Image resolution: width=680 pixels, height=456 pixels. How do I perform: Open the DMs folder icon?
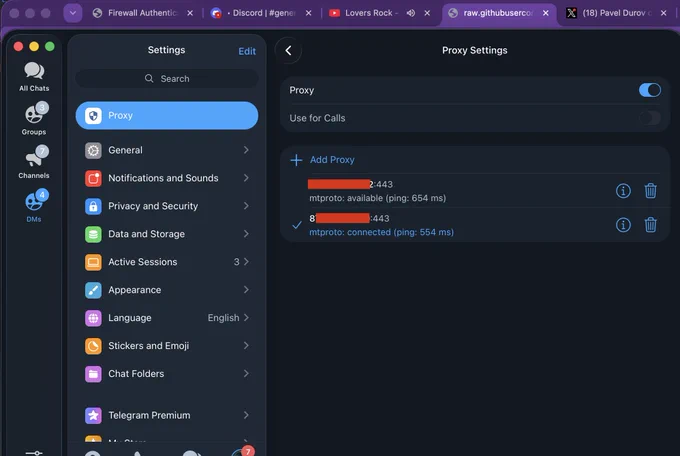click(x=36, y=200)
